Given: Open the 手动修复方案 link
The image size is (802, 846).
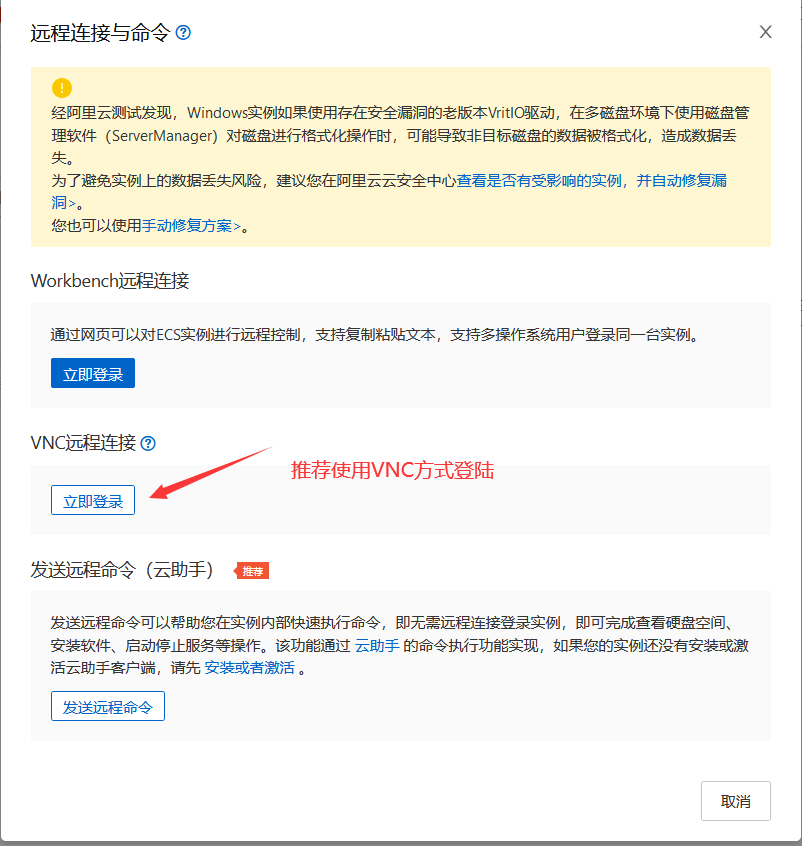Looking at the screenshot, I should coord(191,226).
